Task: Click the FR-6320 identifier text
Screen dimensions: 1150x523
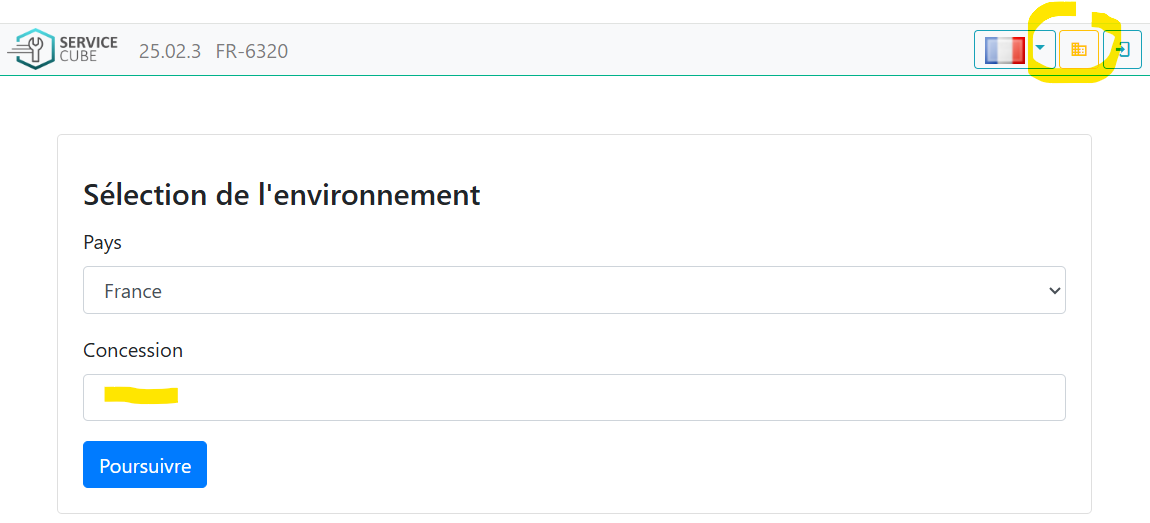Action: point(252,51)
